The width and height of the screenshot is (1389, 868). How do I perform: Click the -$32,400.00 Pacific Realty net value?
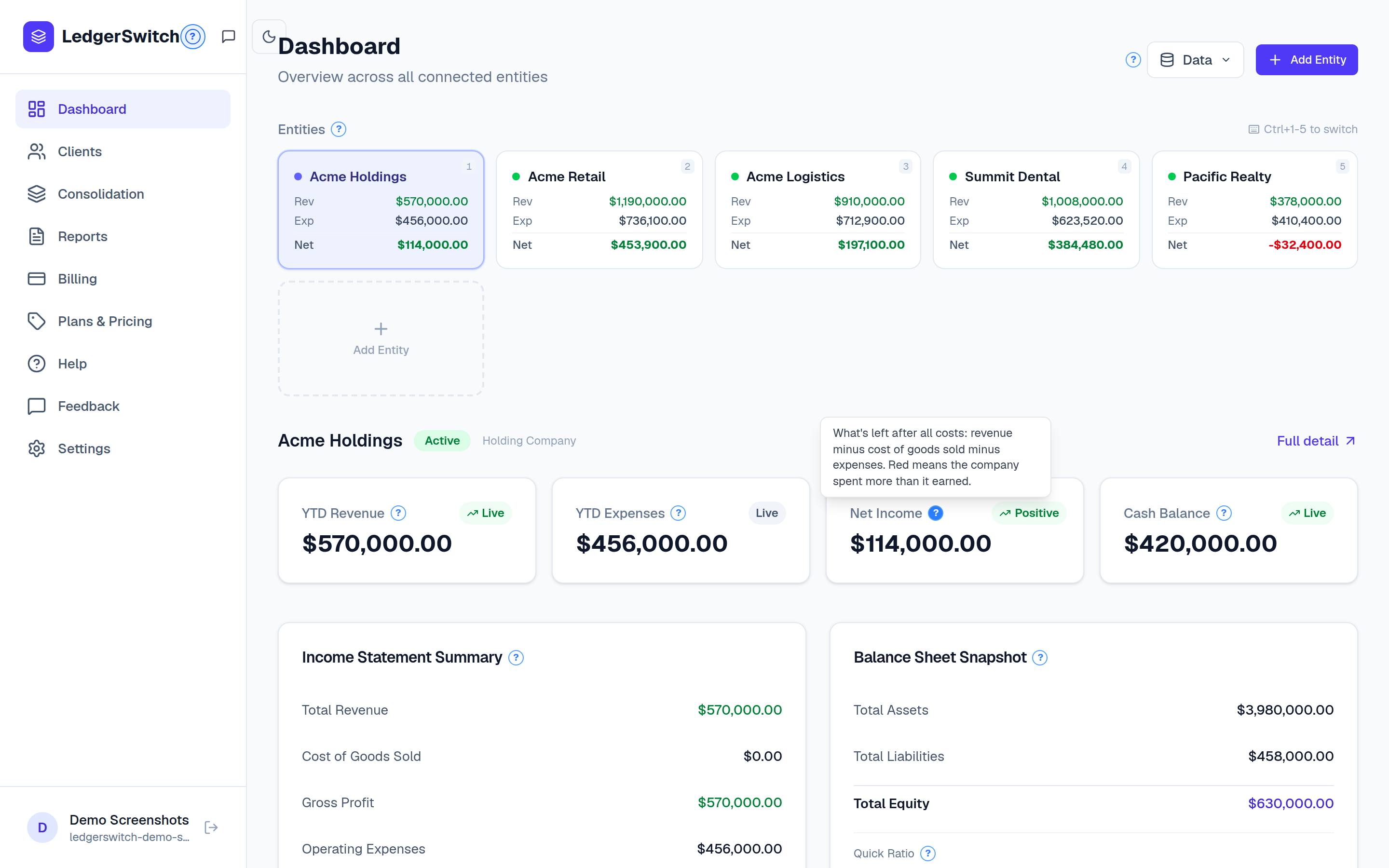pos(1305,245)
